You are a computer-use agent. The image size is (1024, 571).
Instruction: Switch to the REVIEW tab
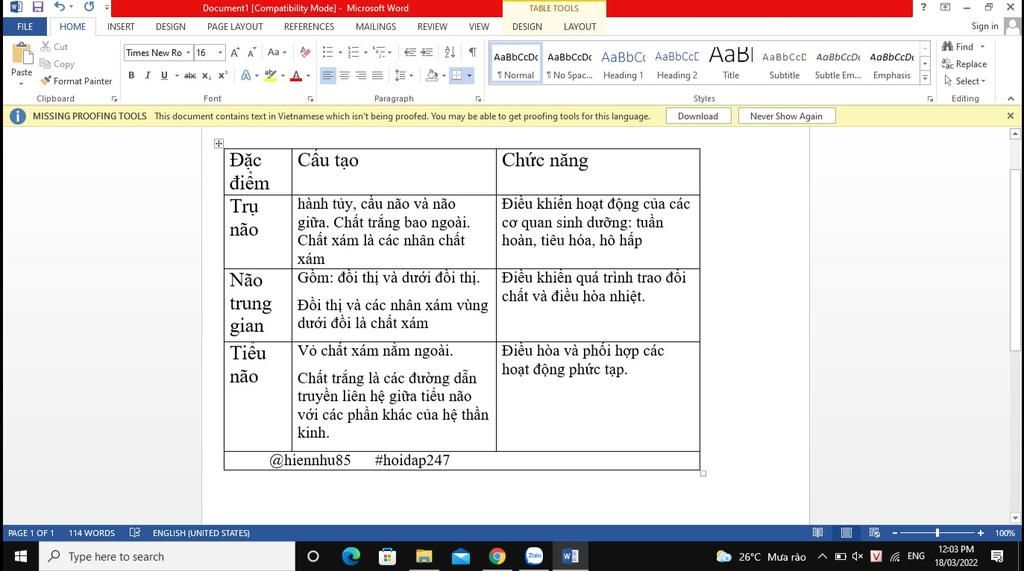[432, 27]
